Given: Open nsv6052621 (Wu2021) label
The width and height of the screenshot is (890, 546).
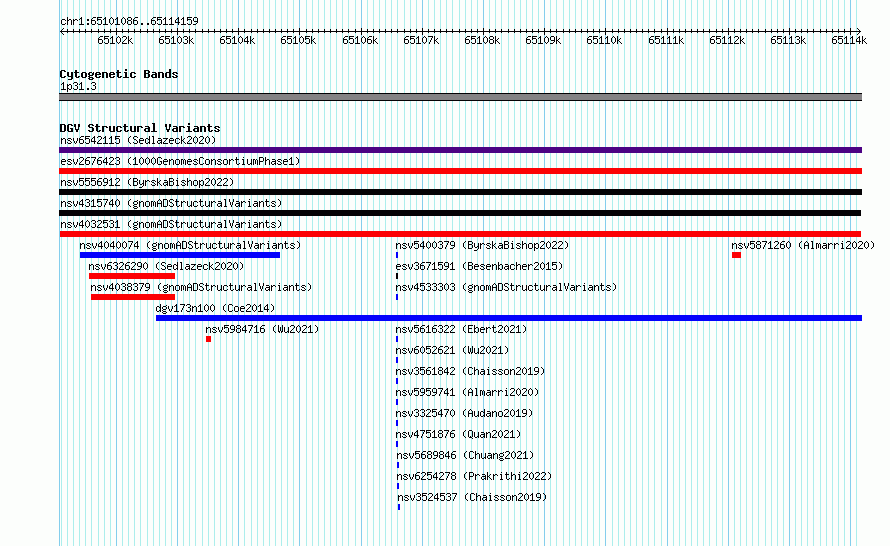Looking at the screenshot, I should click(x=452, y=350).
